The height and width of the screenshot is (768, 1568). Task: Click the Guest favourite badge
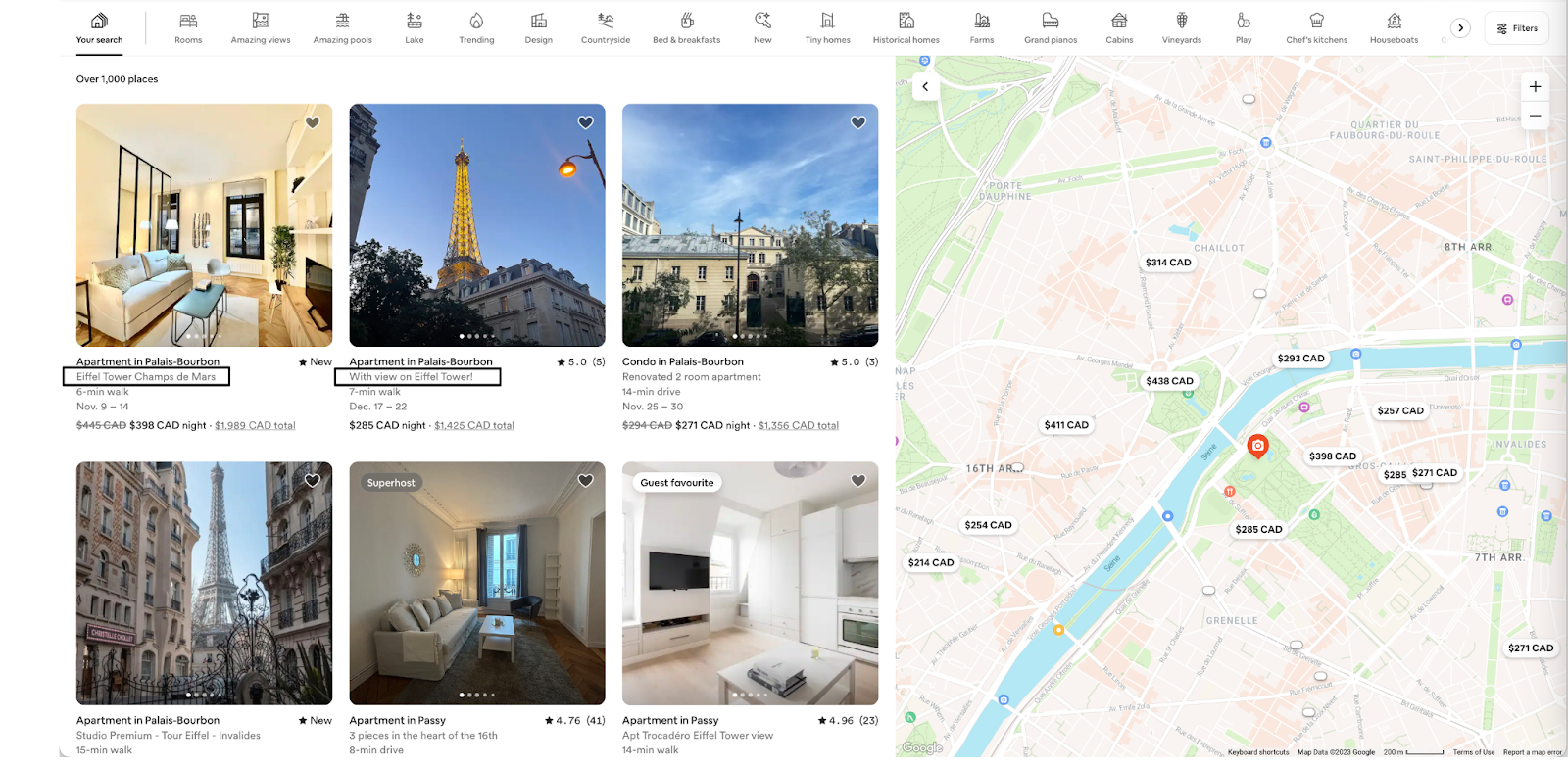coord(677,483)
